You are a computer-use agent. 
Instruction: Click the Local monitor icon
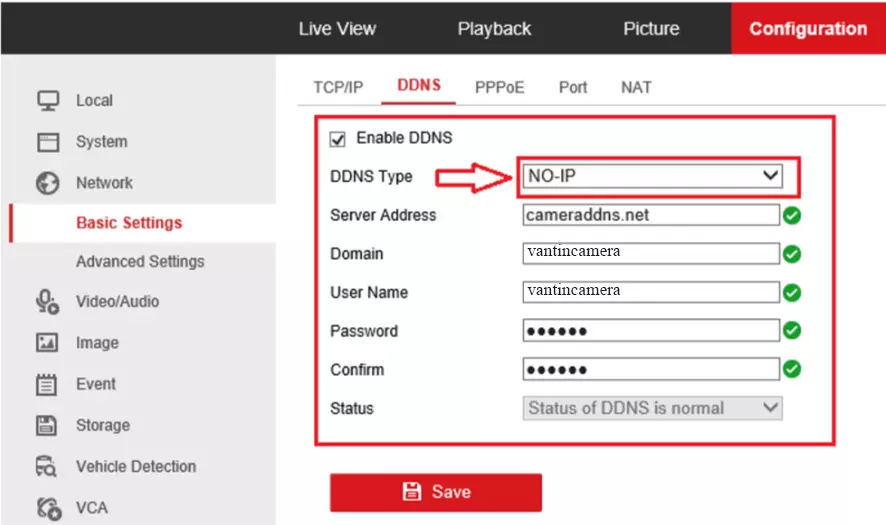[x=48, y=101]
